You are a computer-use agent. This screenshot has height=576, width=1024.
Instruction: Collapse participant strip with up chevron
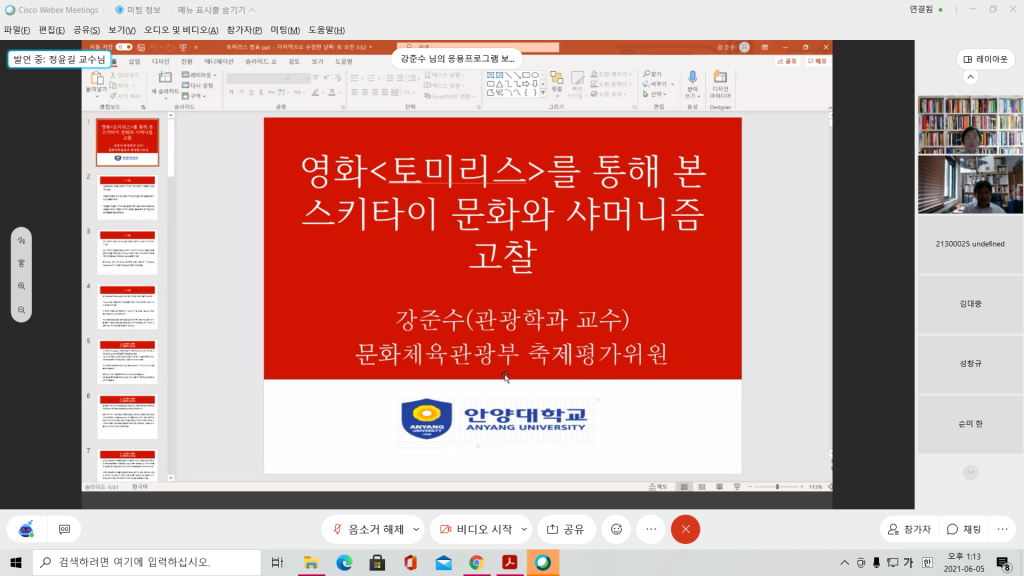tap(970, 77)
